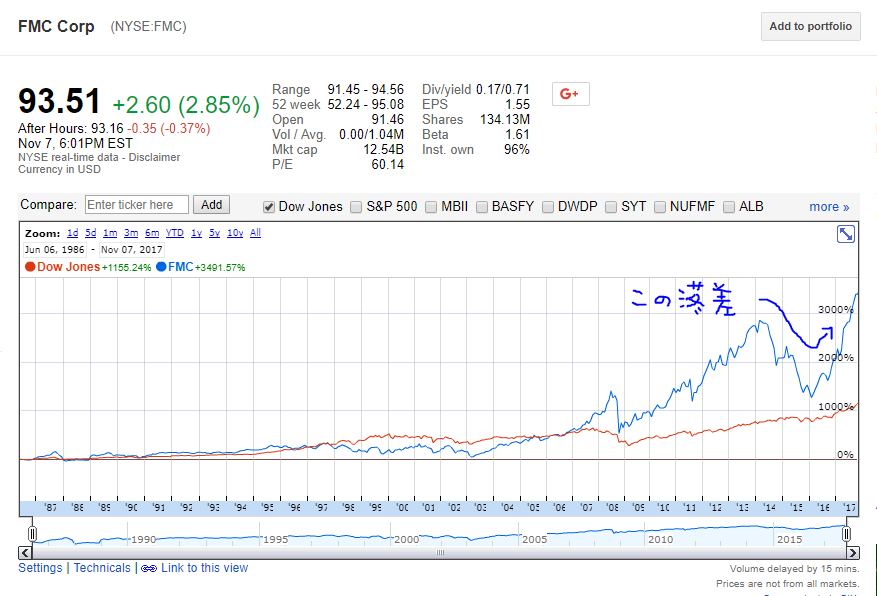The width and height of the screenshot is (877, 596).
Task: Click the NYSE:FMC ticker text
Action: pyautogui.click(x=148, y=26)
